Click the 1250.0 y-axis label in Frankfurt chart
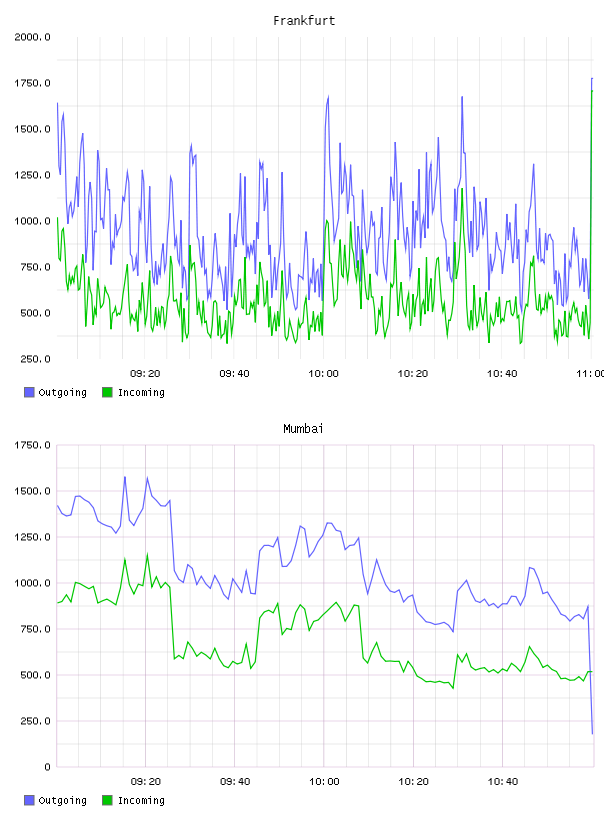608x816 pixels. pyautogui.click(x=32, y=175)
